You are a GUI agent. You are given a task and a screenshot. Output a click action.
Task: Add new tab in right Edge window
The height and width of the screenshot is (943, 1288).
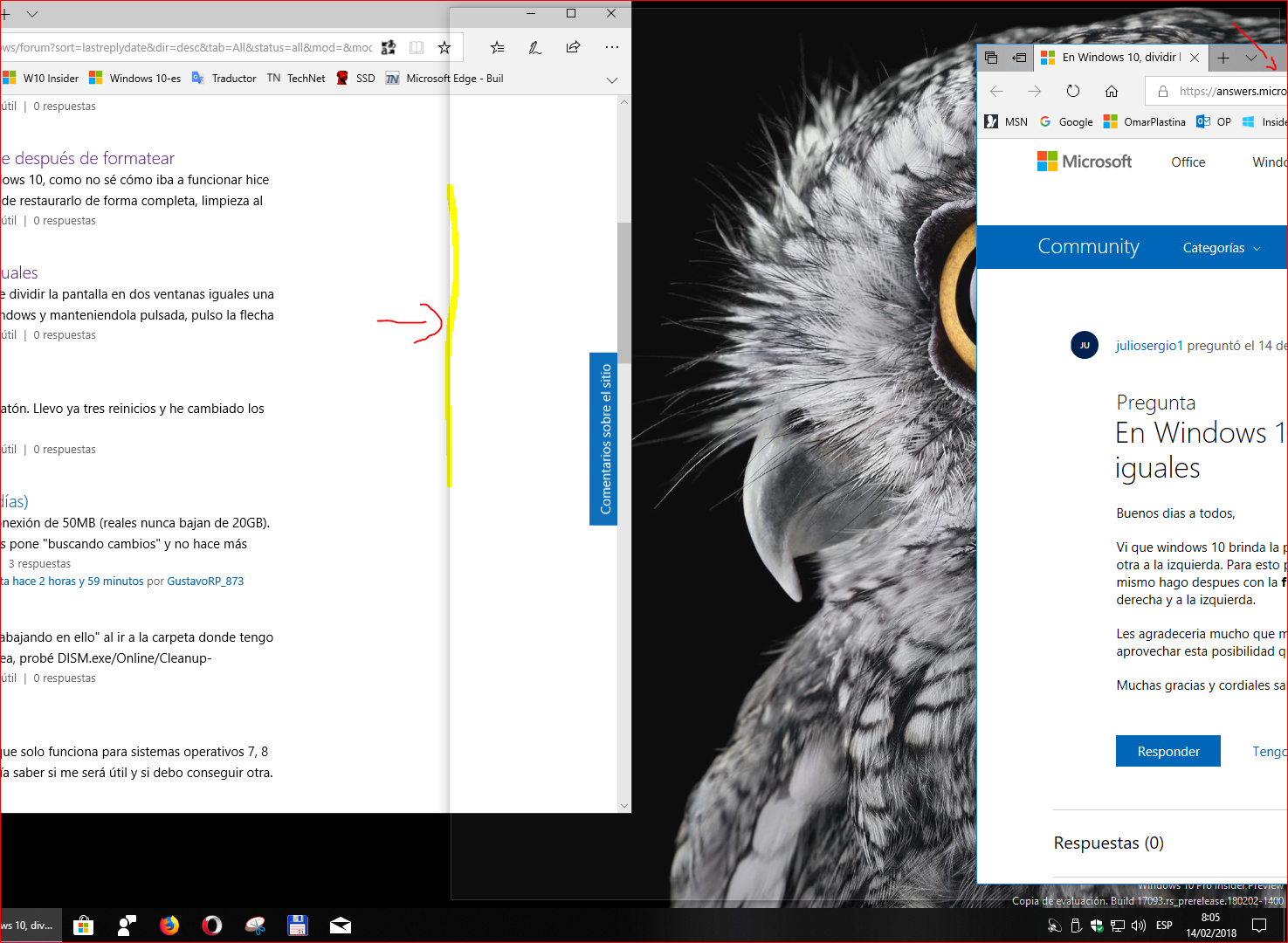point(1223,58)
